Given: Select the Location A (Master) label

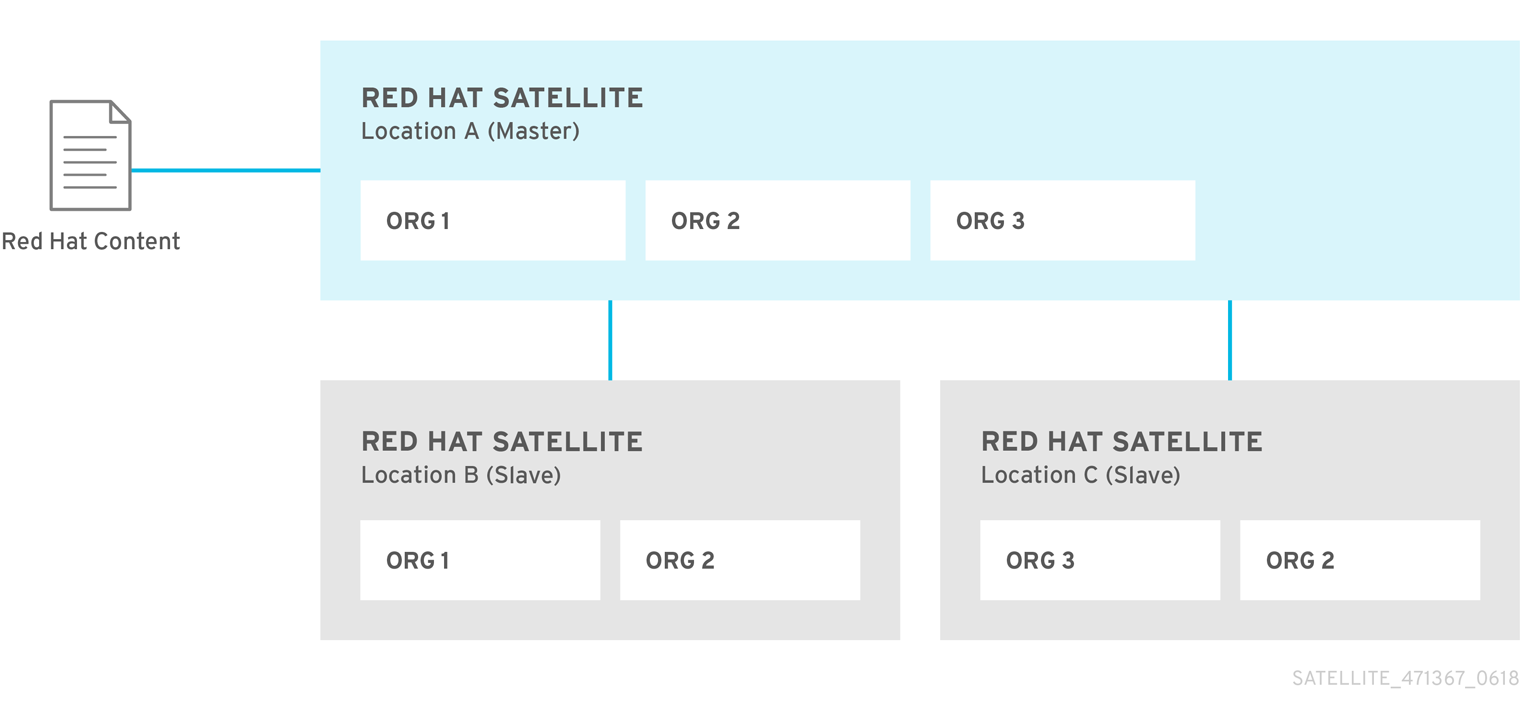Looking at the screenshot, I should coord(470,131).
